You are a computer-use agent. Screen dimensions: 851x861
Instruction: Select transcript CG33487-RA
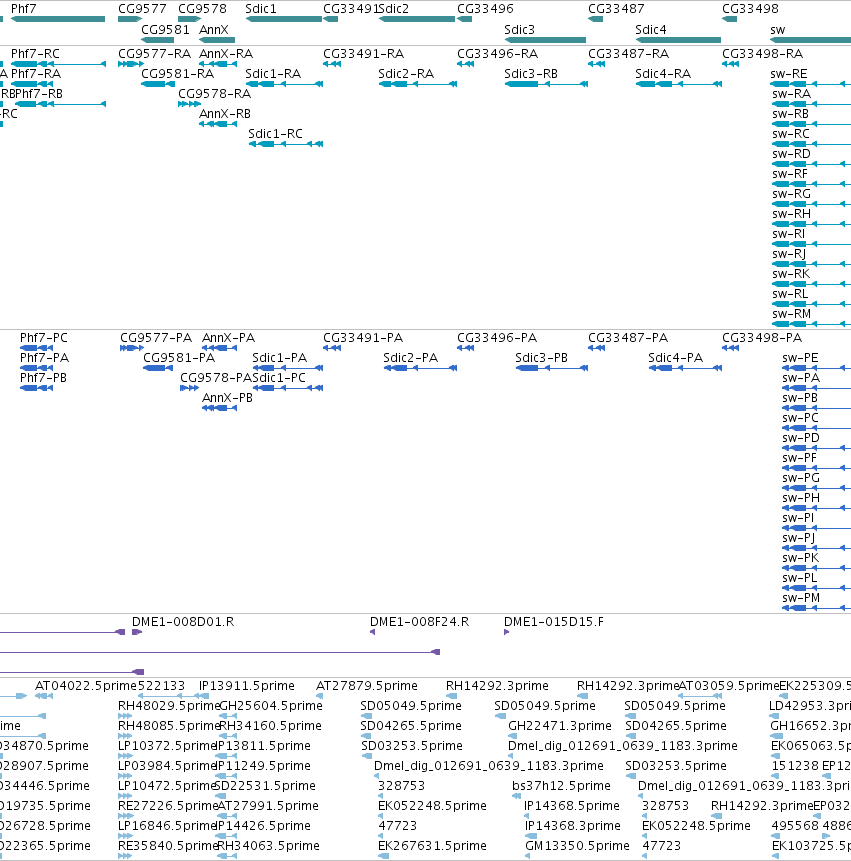pyautogui.click(x=596, y=64)
